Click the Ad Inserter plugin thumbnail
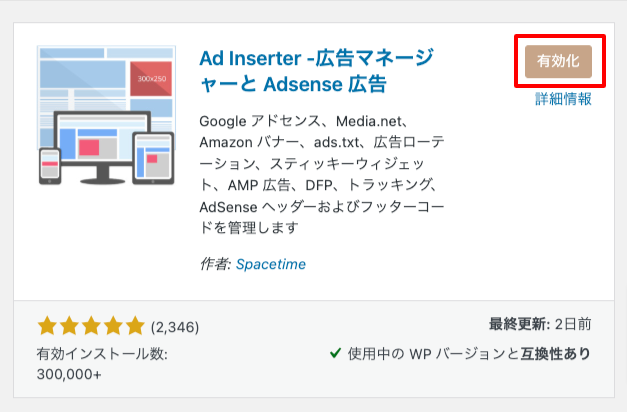 point(106,115)
